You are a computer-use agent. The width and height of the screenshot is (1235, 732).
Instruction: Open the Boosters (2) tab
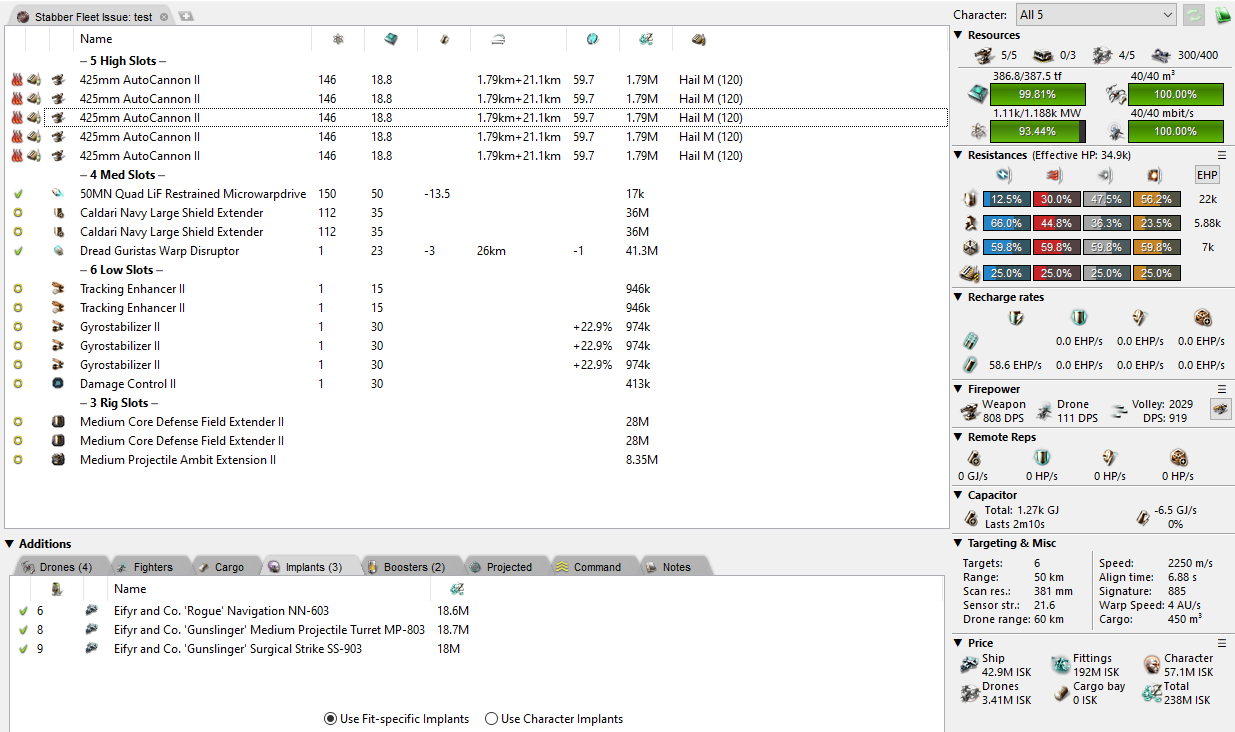click(404, 567)
